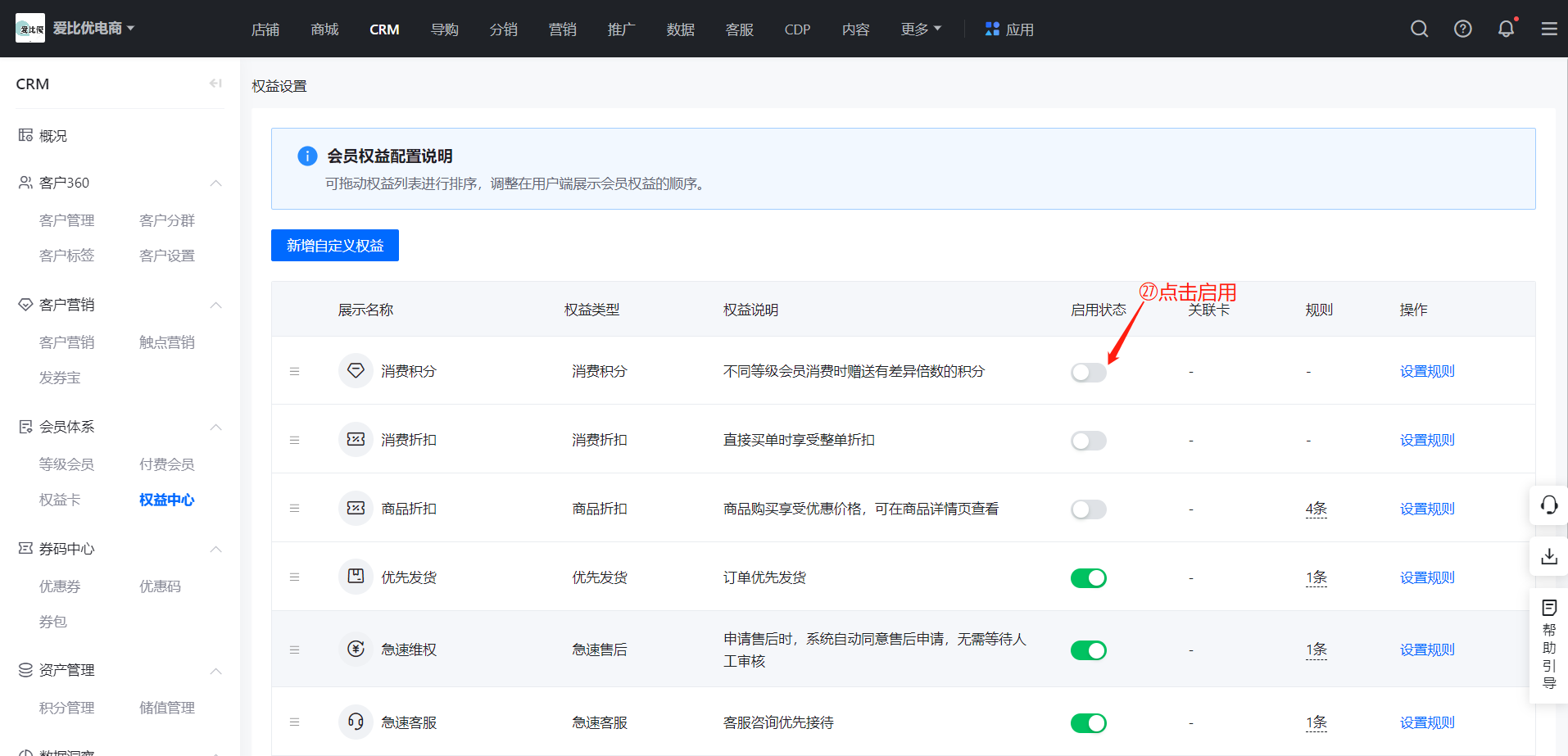Click the customer service headset icon
1568x756 pixels.
click(x=1549, y=505)
